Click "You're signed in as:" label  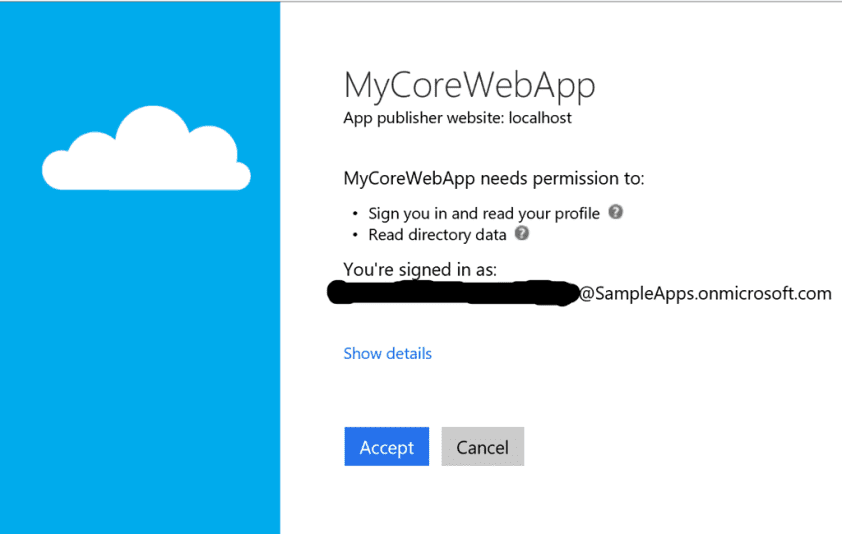point(420,269)
